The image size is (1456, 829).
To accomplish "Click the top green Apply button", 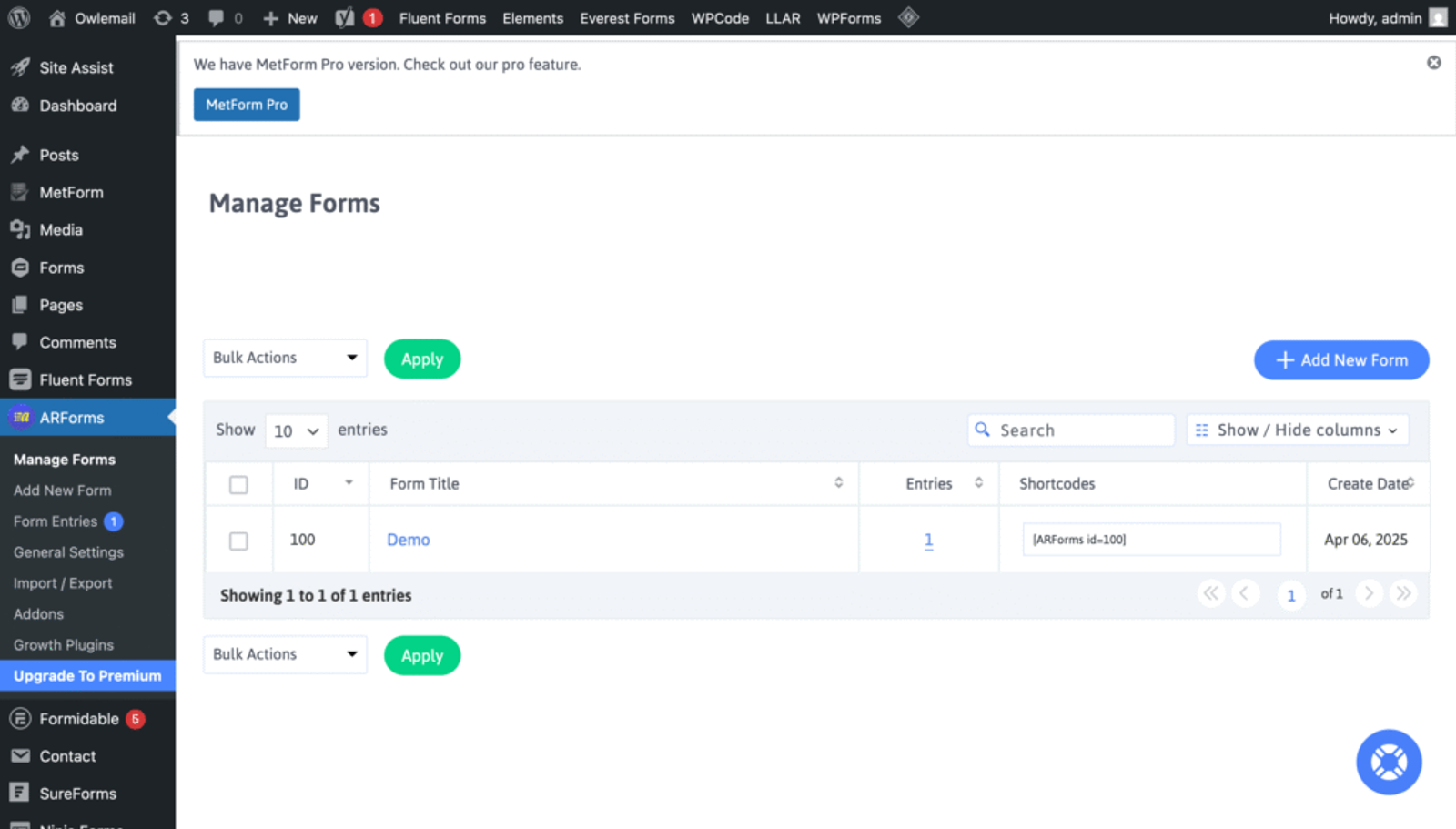I will pos(422,359).
